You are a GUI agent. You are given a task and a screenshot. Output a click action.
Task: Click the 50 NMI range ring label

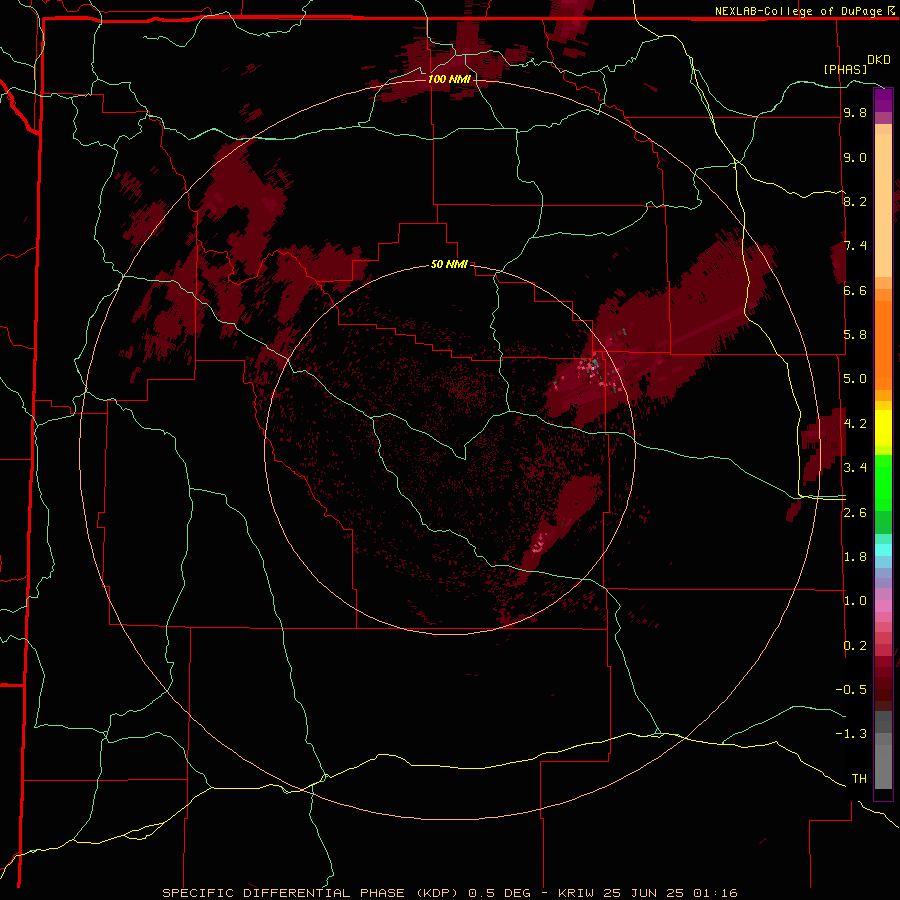click(x=449, y=265)
